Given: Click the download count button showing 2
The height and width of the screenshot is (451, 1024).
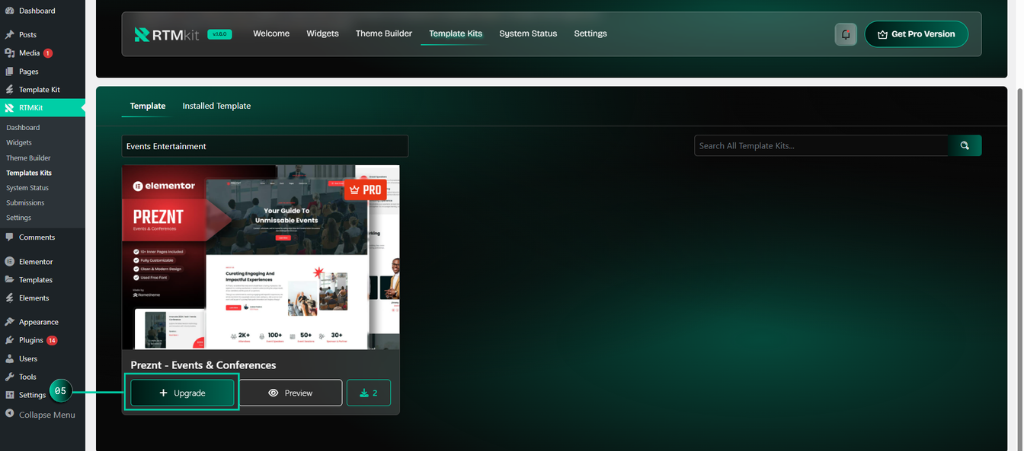Looking at the screenshot, I should click(x=368, y=393).
